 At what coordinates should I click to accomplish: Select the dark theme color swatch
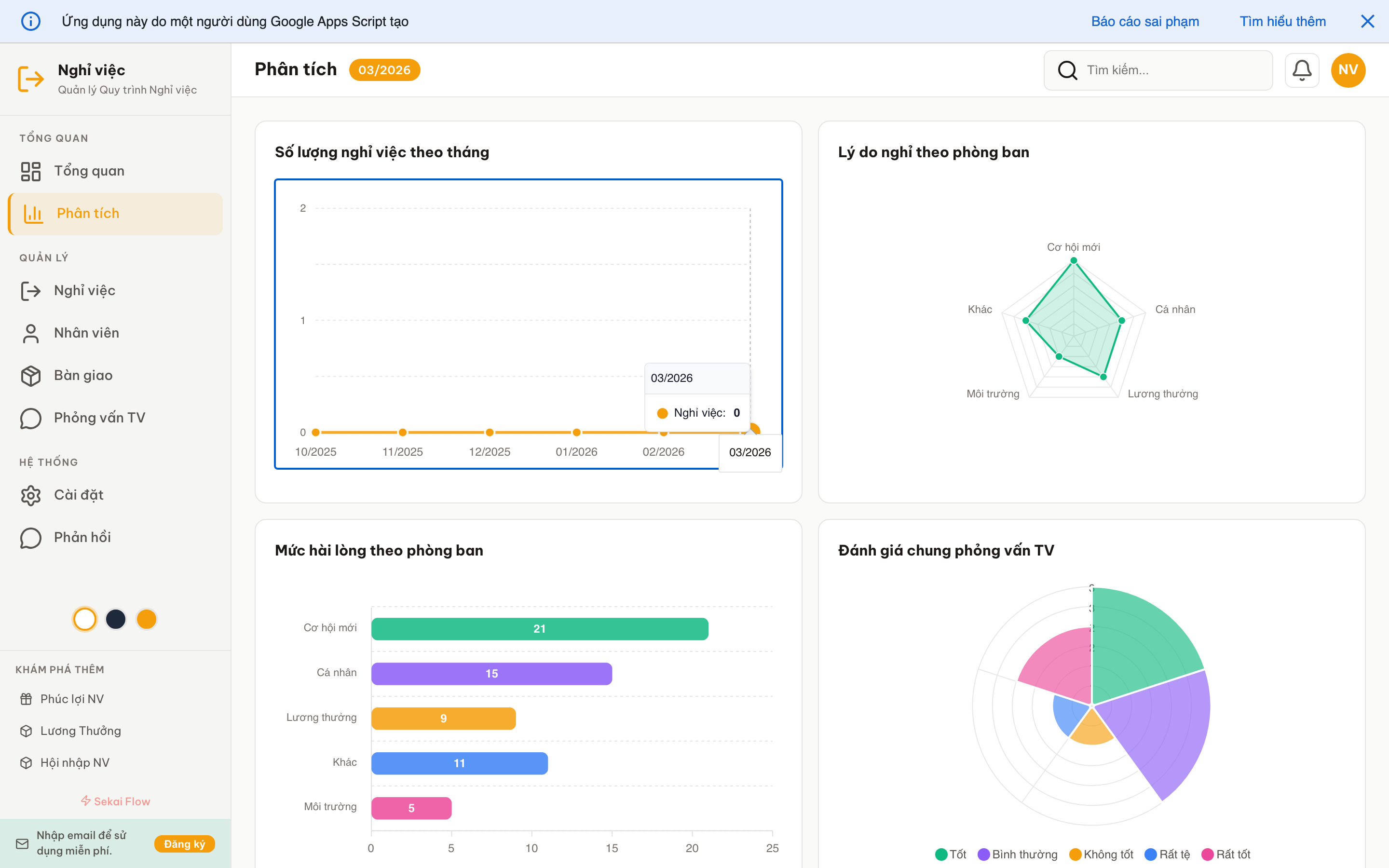coord(115,619)
